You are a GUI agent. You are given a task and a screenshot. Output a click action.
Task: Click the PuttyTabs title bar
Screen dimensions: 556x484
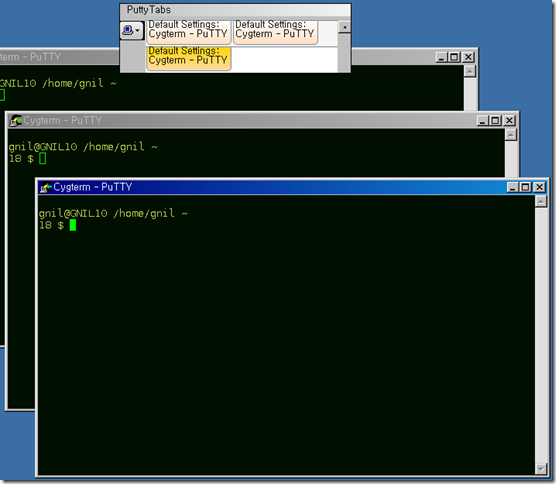(235, 10)
